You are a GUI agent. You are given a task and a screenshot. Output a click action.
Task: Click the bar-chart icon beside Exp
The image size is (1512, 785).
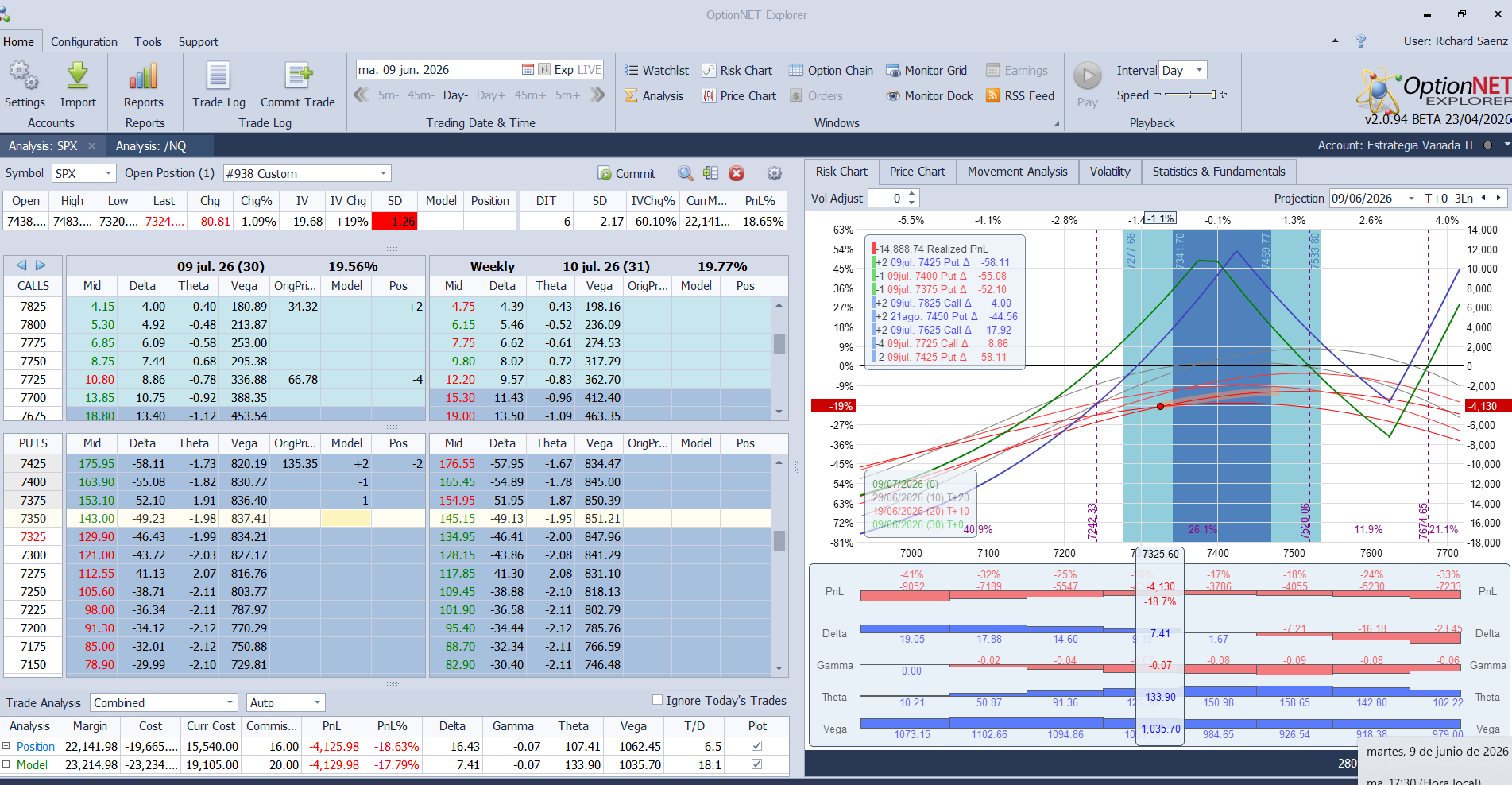pyautogui.click(x=544, y=69)
